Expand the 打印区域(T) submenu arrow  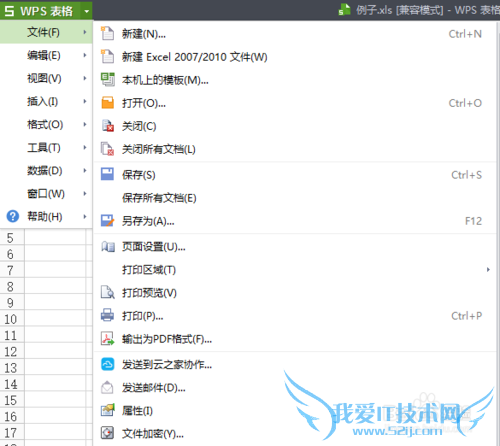(x=488, y=269)
